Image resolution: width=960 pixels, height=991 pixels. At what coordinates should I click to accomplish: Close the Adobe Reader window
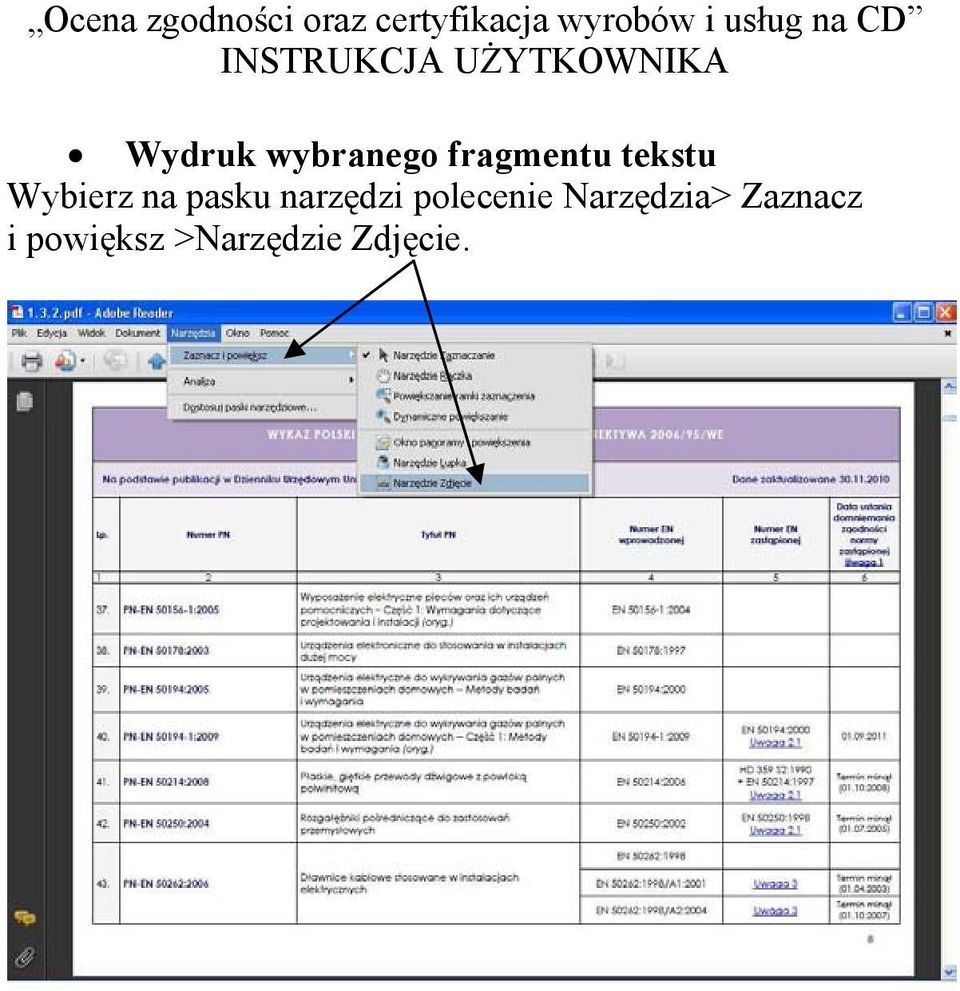click(945, 312)
